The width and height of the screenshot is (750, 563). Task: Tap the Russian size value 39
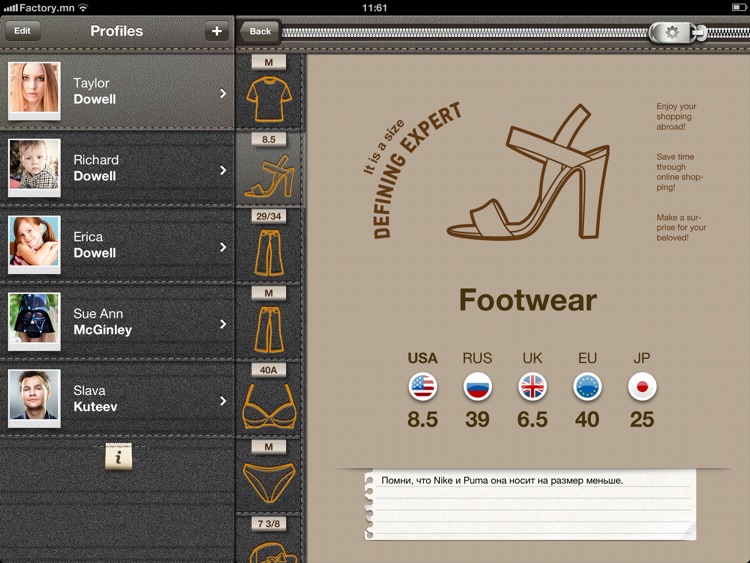click(x=477, y=419)
